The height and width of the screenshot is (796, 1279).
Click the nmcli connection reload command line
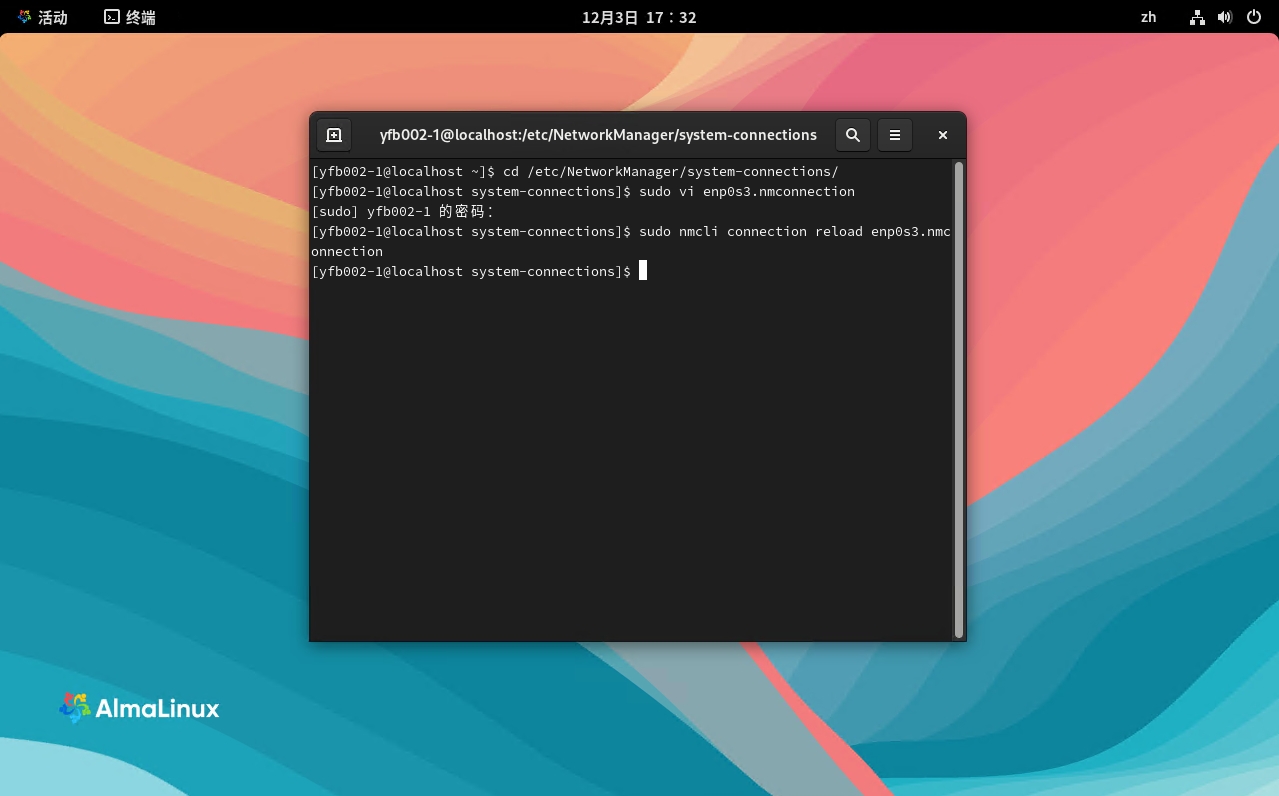(631, 231)
